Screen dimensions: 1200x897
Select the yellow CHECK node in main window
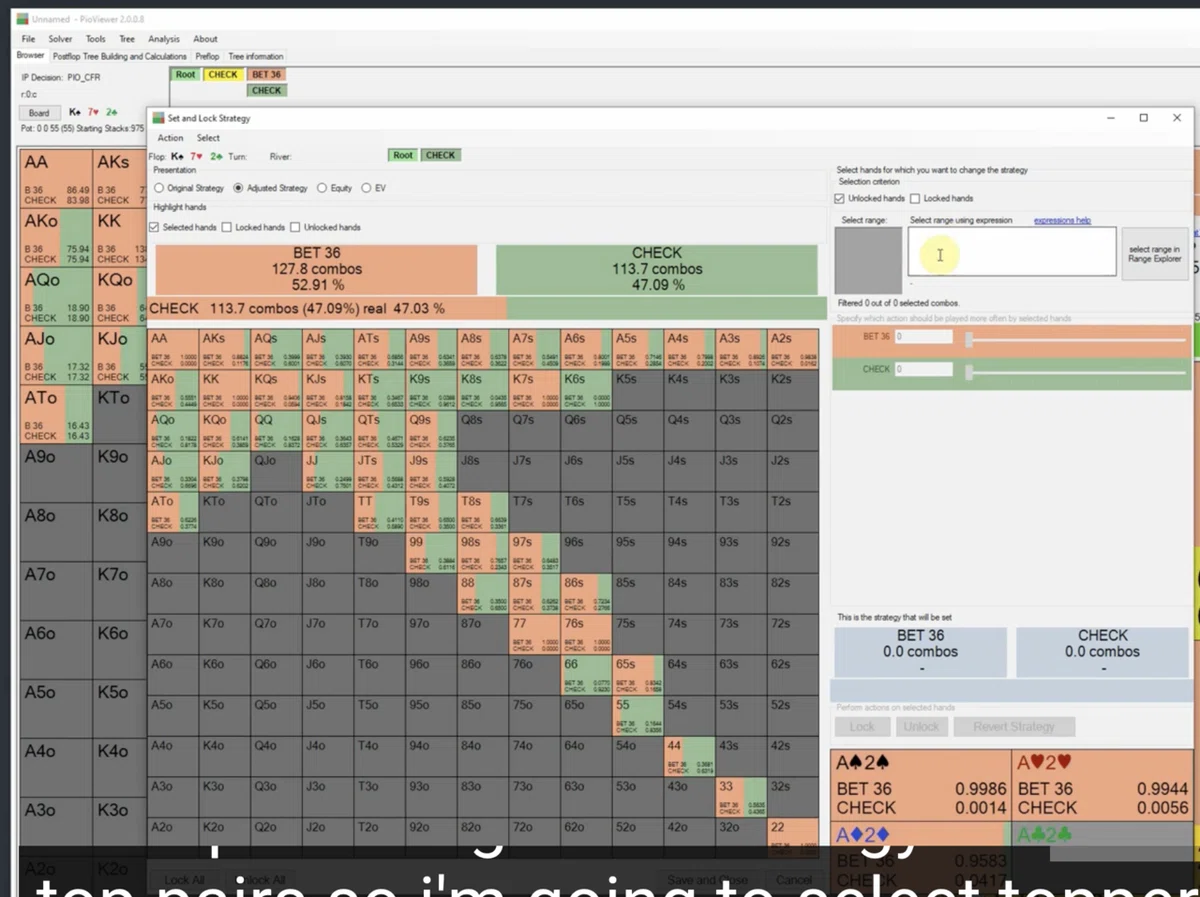222,74
